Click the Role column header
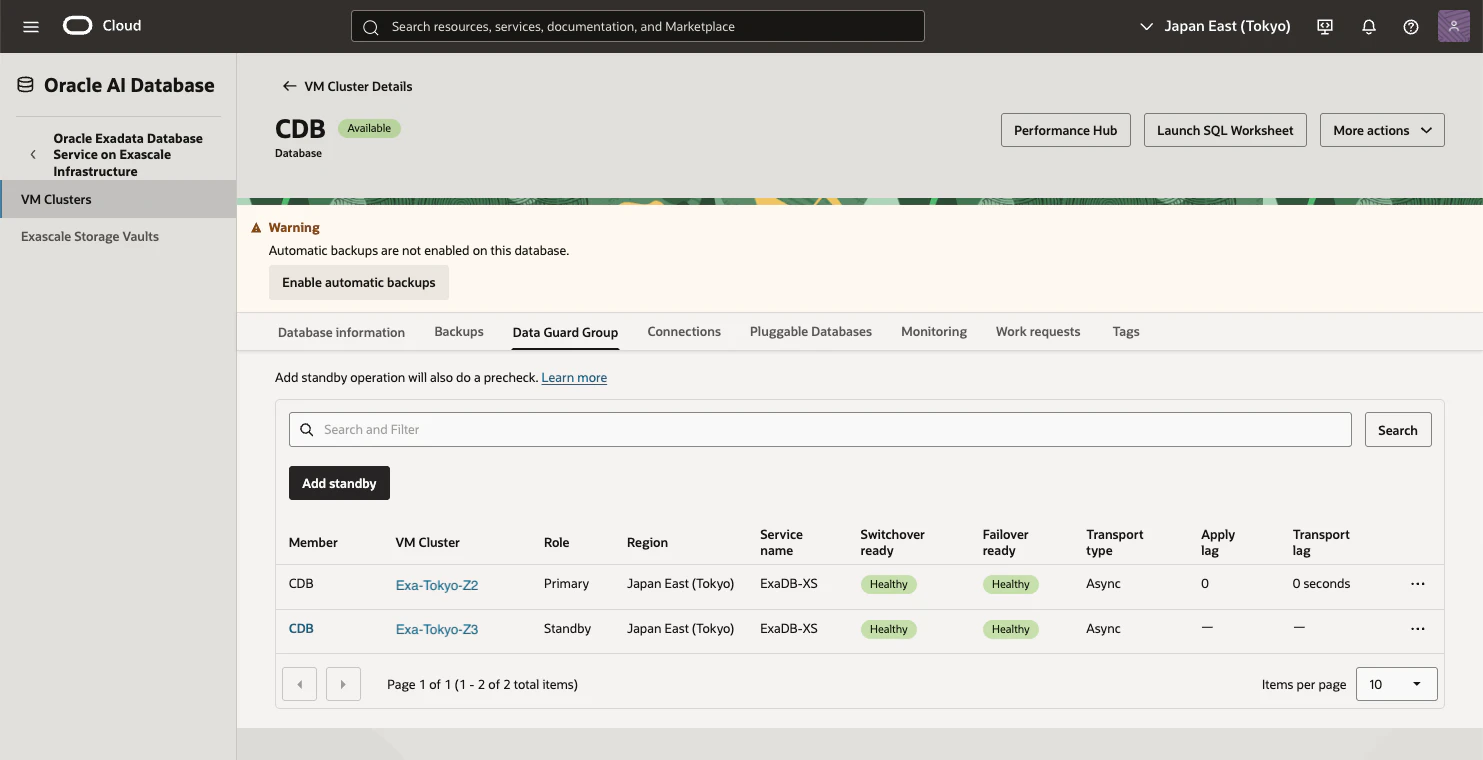1483x760 pixels. [556, 543]
